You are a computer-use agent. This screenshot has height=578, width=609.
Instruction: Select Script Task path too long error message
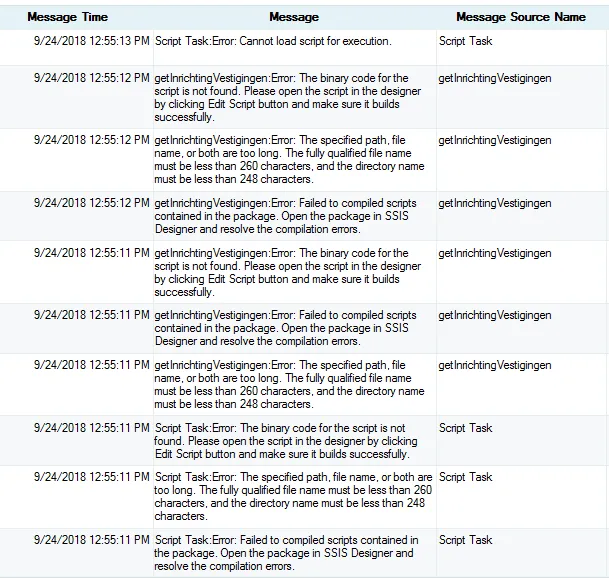tap(293, 496)
